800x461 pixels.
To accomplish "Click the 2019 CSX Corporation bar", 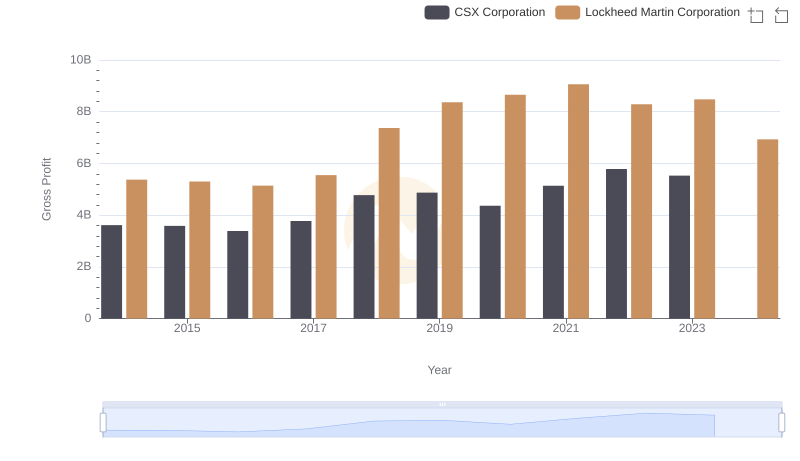I will [x=427, y=255].
